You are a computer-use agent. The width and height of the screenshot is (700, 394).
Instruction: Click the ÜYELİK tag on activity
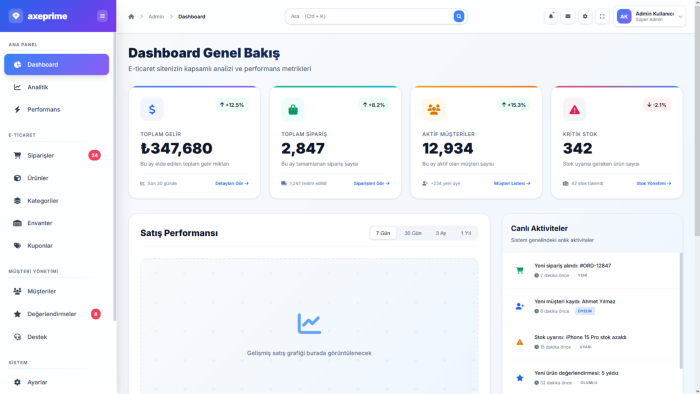click(585, 311)
